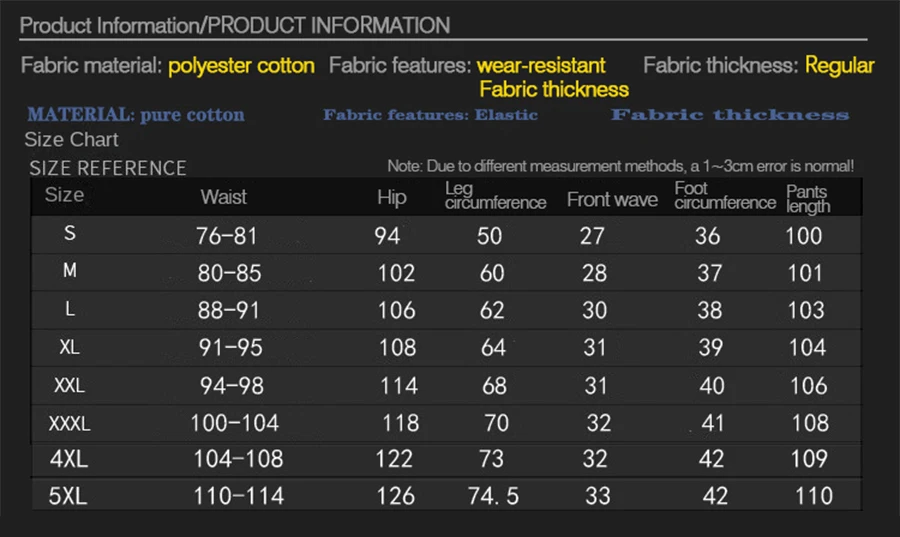Click the 'Size Chart' label
This screenshot has height=537, width=900.
[x=71, y=140]
